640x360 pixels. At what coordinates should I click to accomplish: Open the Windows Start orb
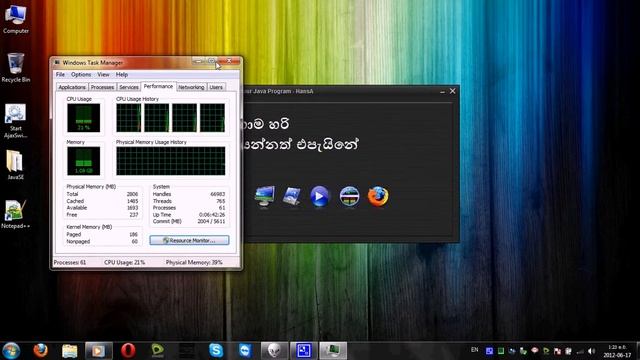tap(11, 351)
